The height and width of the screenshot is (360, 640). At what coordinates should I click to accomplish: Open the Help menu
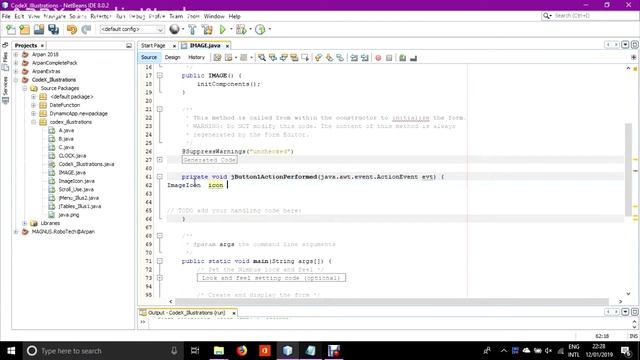pos(234,16)
